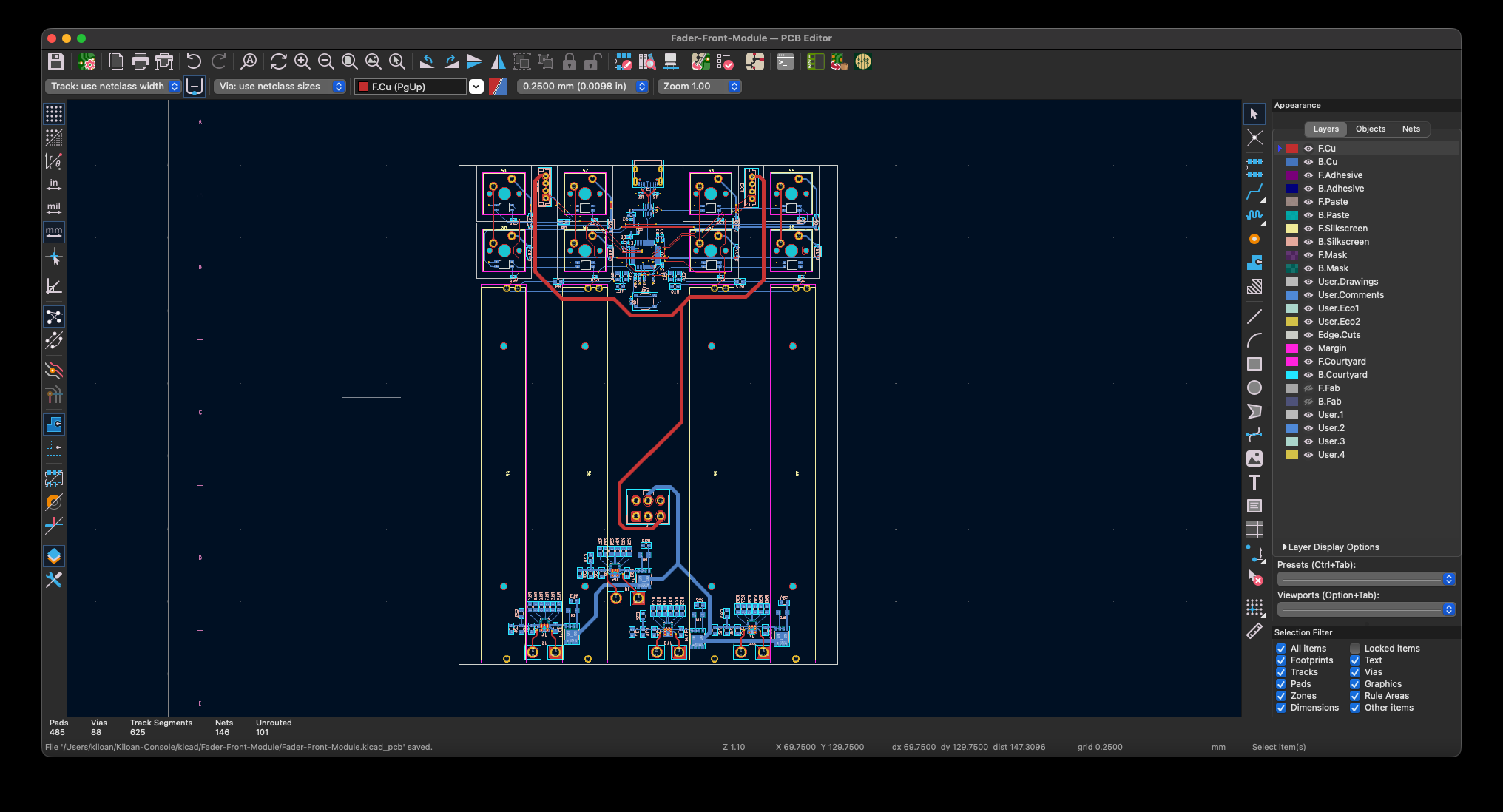Expand Layer Display Options
Image resolution: width=1503 pixels, height=812 pixels.
1331,547
